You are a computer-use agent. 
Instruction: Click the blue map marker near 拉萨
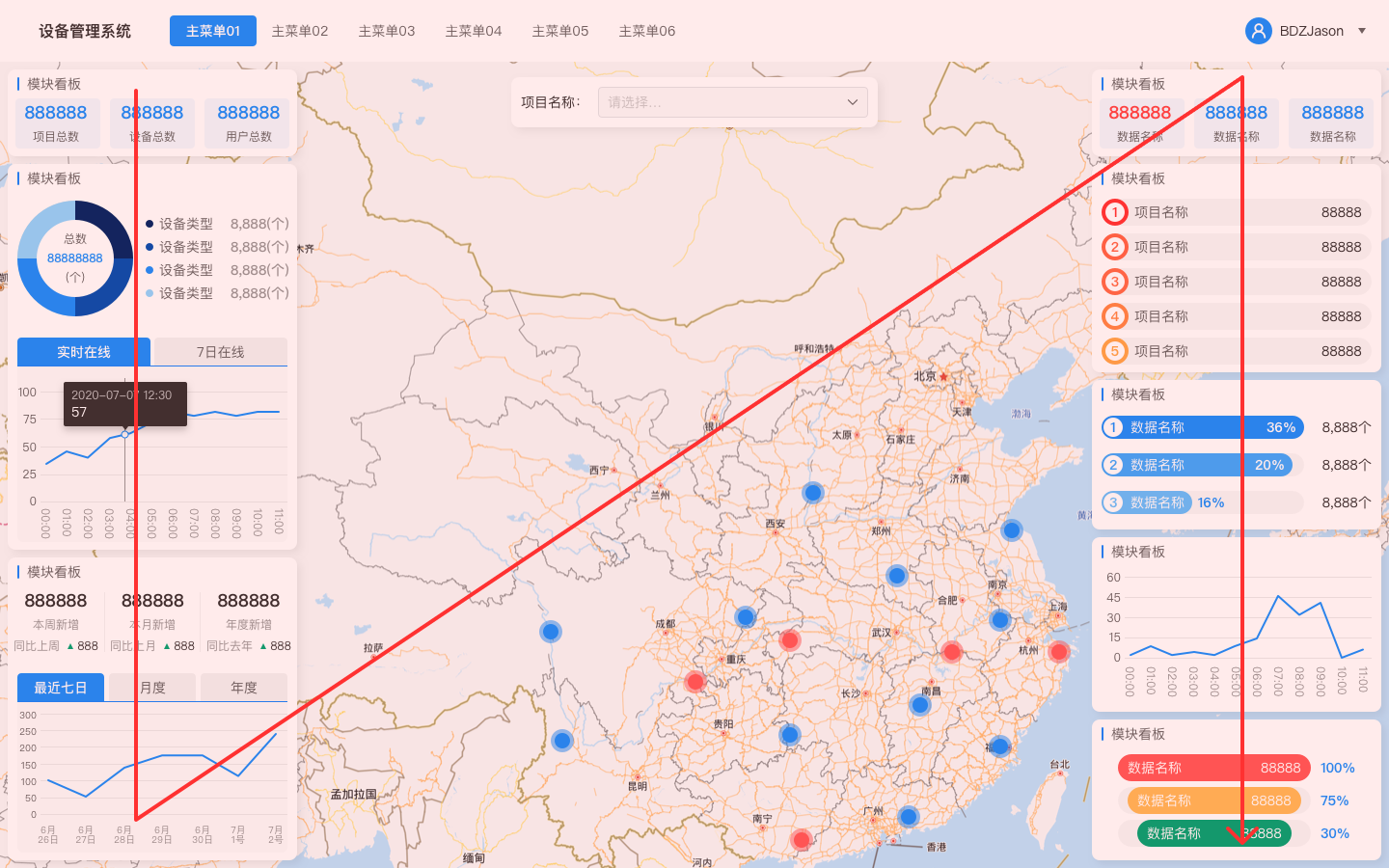click(551, 632)
